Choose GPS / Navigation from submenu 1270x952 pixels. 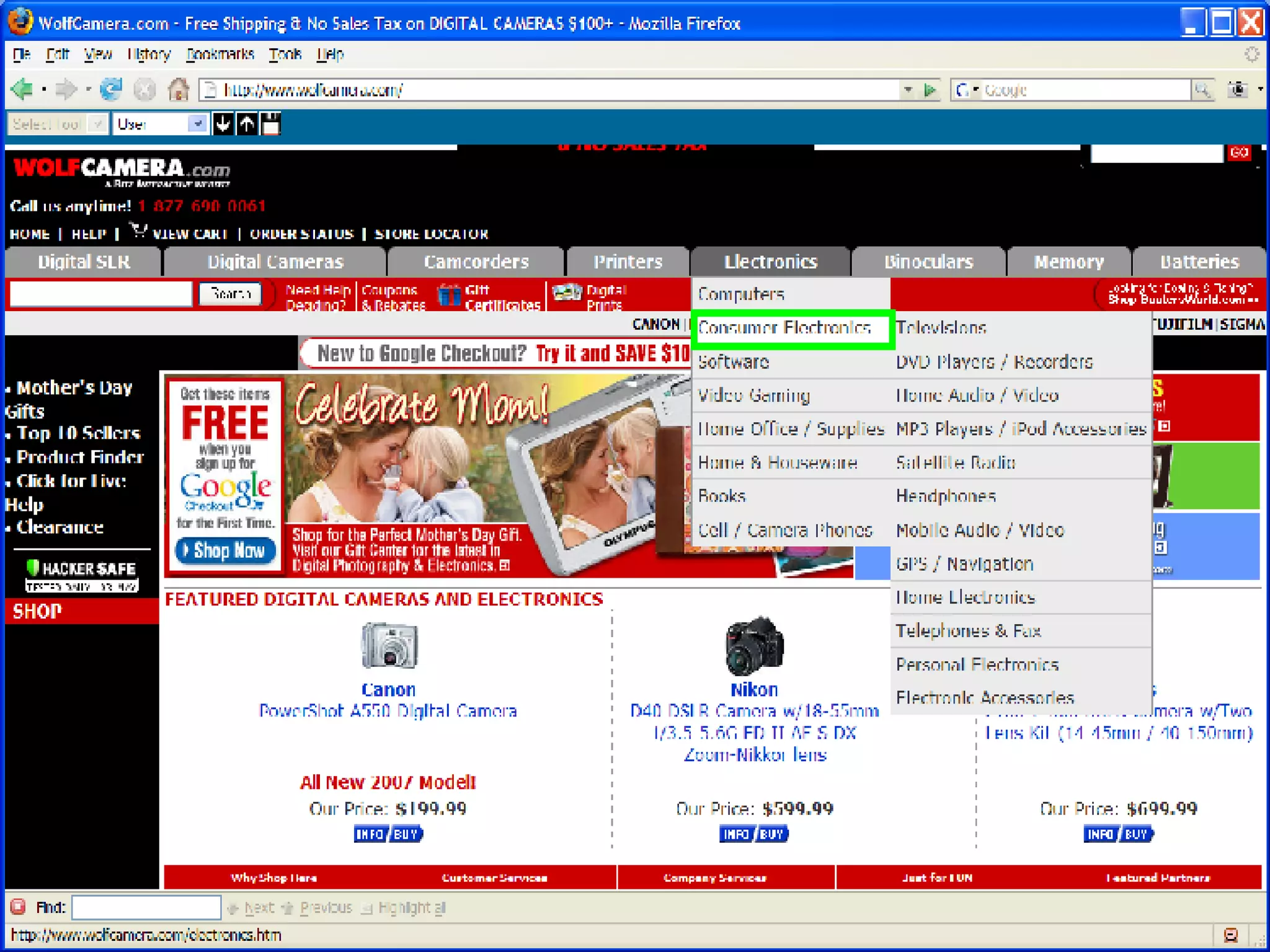(x=964, y=564)
